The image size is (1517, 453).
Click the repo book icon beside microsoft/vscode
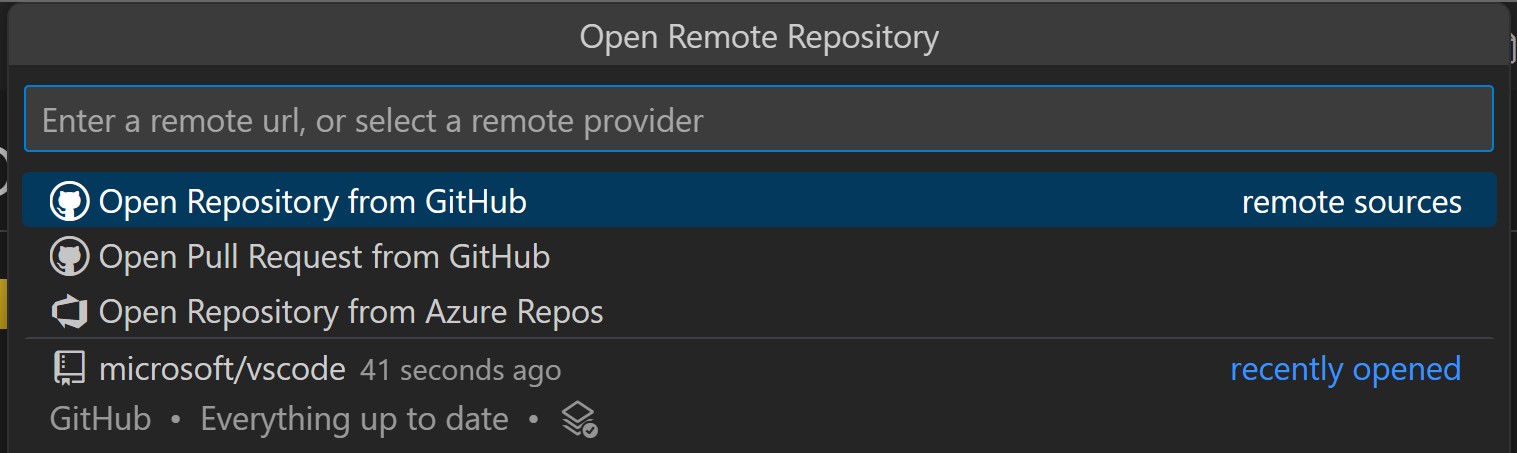69,370
